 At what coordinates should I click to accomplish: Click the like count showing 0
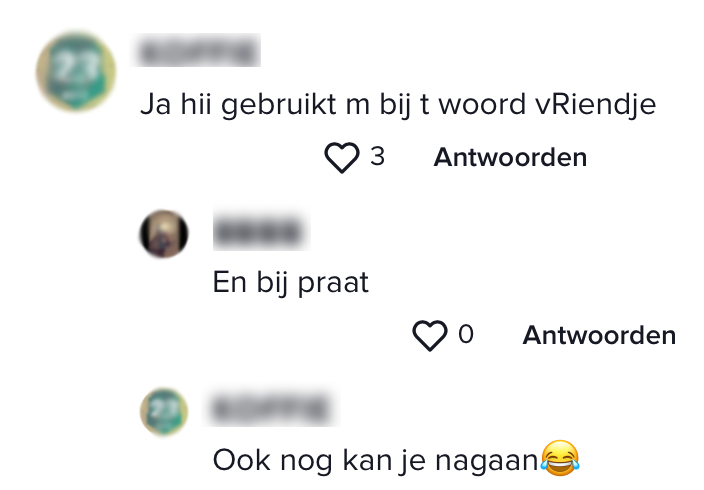pos(466,334)
